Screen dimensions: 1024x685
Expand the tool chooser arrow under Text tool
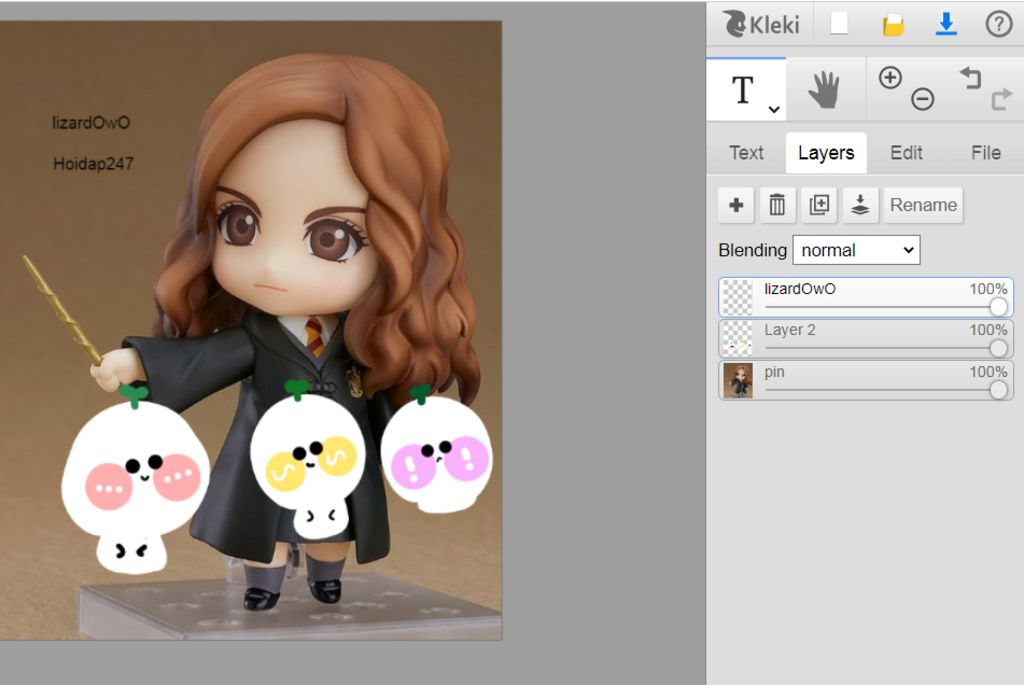[774, 109]
